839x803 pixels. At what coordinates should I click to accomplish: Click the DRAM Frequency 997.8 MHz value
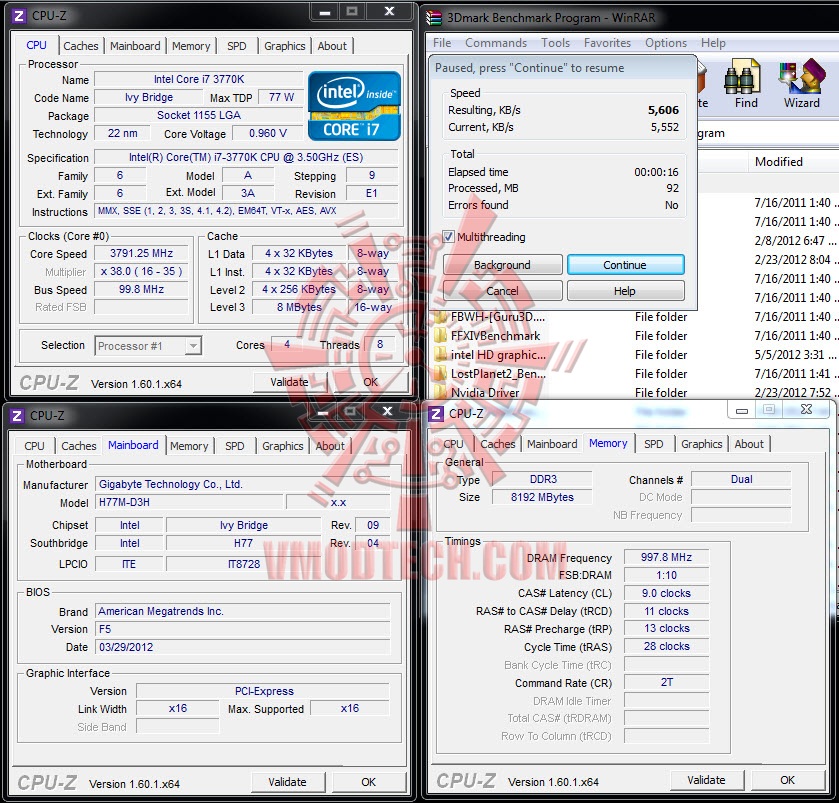tap(666, 557)
